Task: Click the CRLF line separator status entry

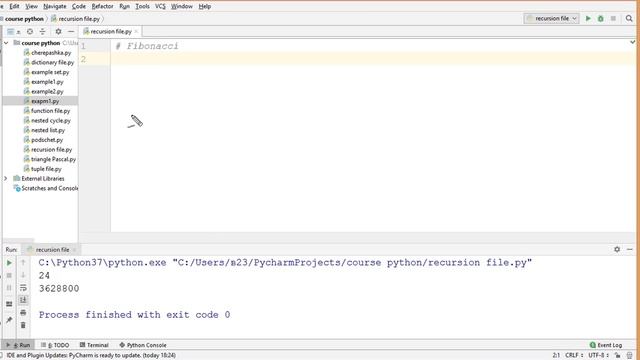Action: pyautogui.click(x=573, y=355)
